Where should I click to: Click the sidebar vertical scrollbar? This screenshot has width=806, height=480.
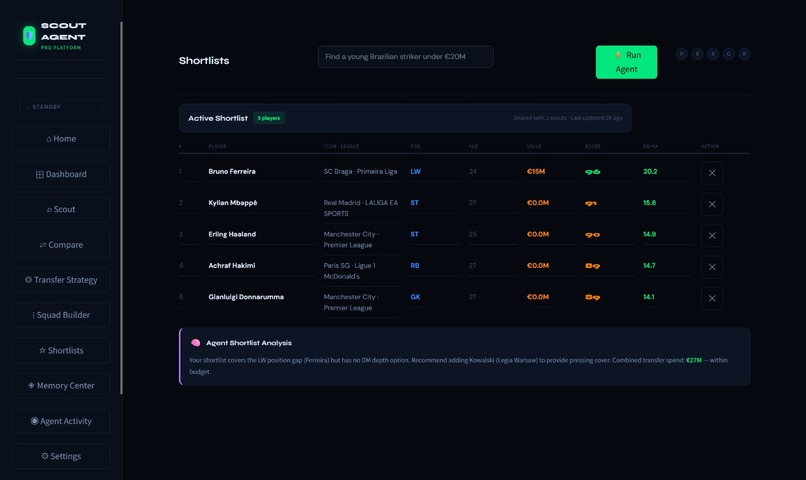(121, 208)
